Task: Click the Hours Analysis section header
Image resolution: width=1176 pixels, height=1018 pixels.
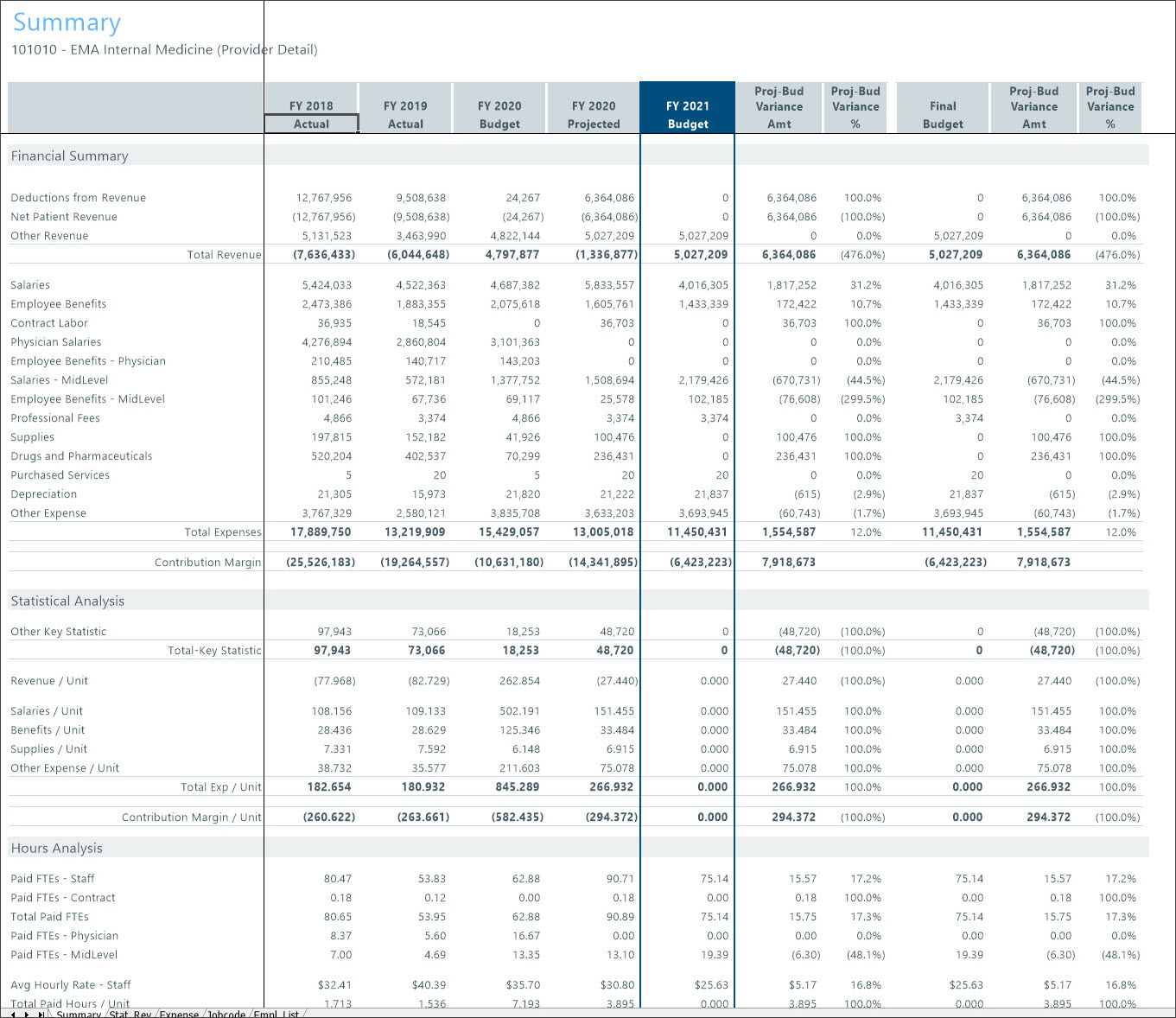Action: [x=56, y=848]
